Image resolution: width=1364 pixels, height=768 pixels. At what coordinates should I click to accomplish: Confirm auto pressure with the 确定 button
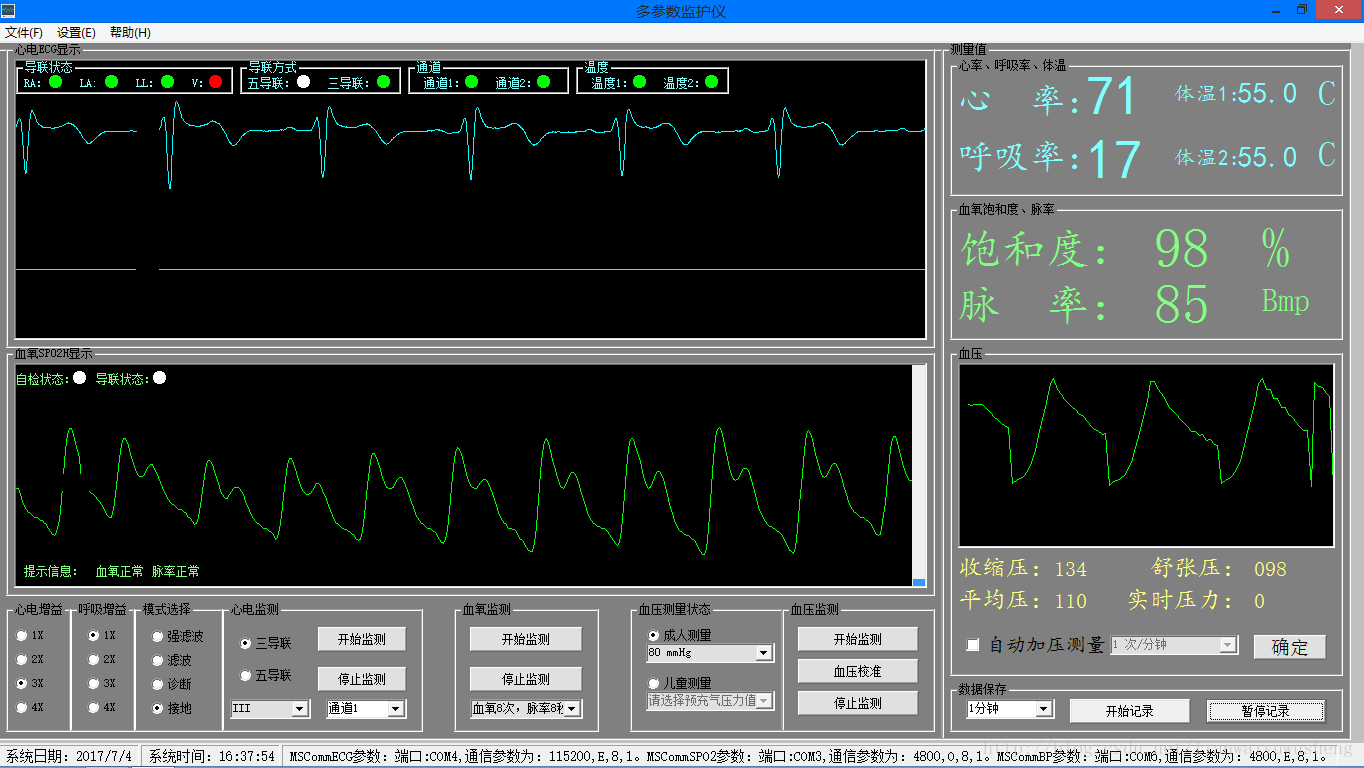pyautogui.click(x=1289, y=647)
